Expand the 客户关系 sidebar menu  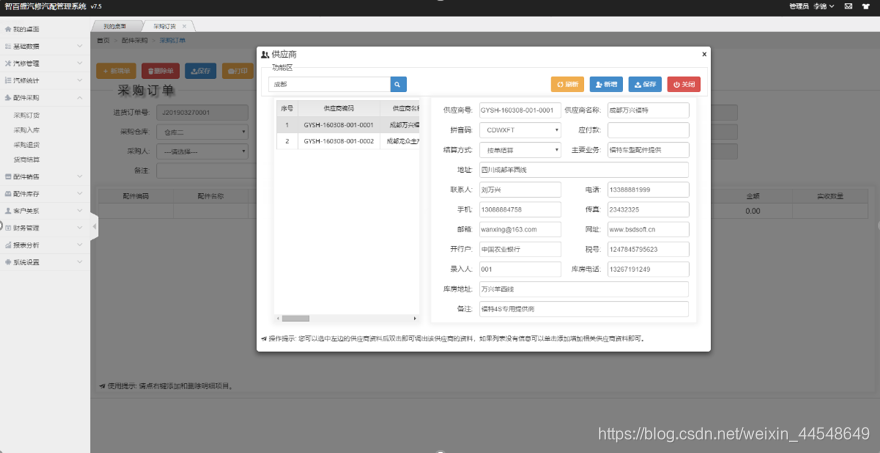pyautogui.click(x=45, y=211)
